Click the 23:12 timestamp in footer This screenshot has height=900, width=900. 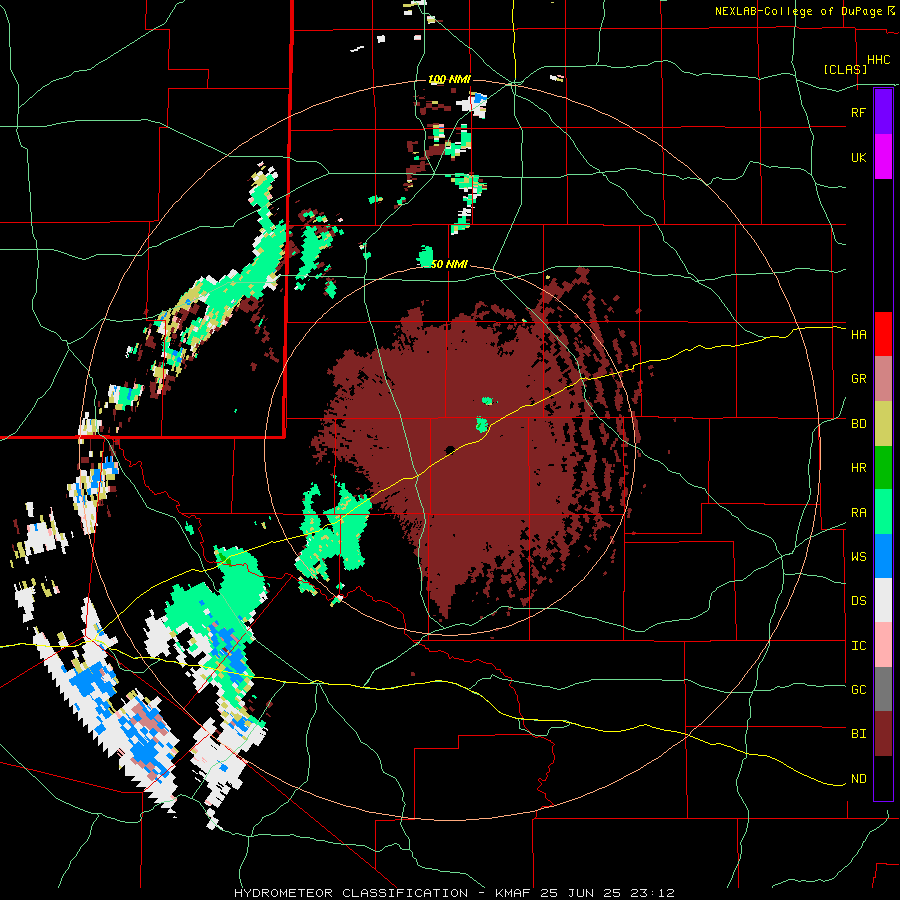tap(654, 893)
